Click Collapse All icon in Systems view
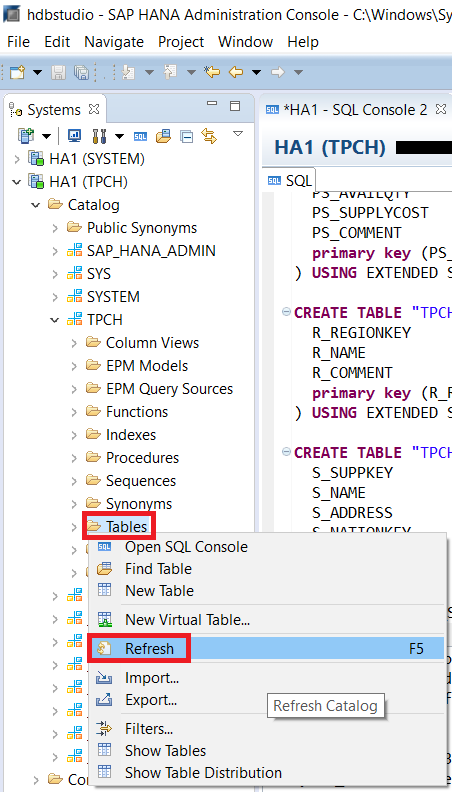Screen dimensions: 452x792 coord(186,136)
